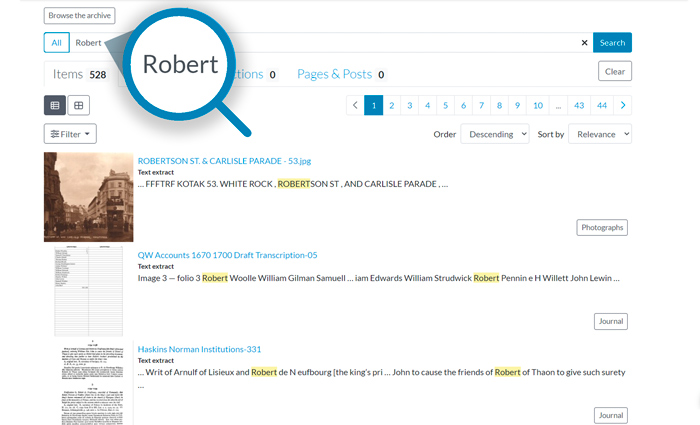Open Haskins Norman Institutions-331 link

click(x=199, y=349)
